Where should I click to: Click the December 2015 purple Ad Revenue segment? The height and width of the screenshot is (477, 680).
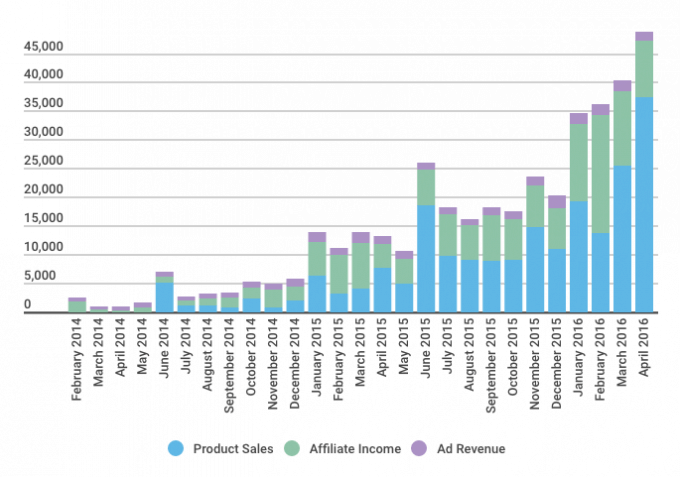557,202
